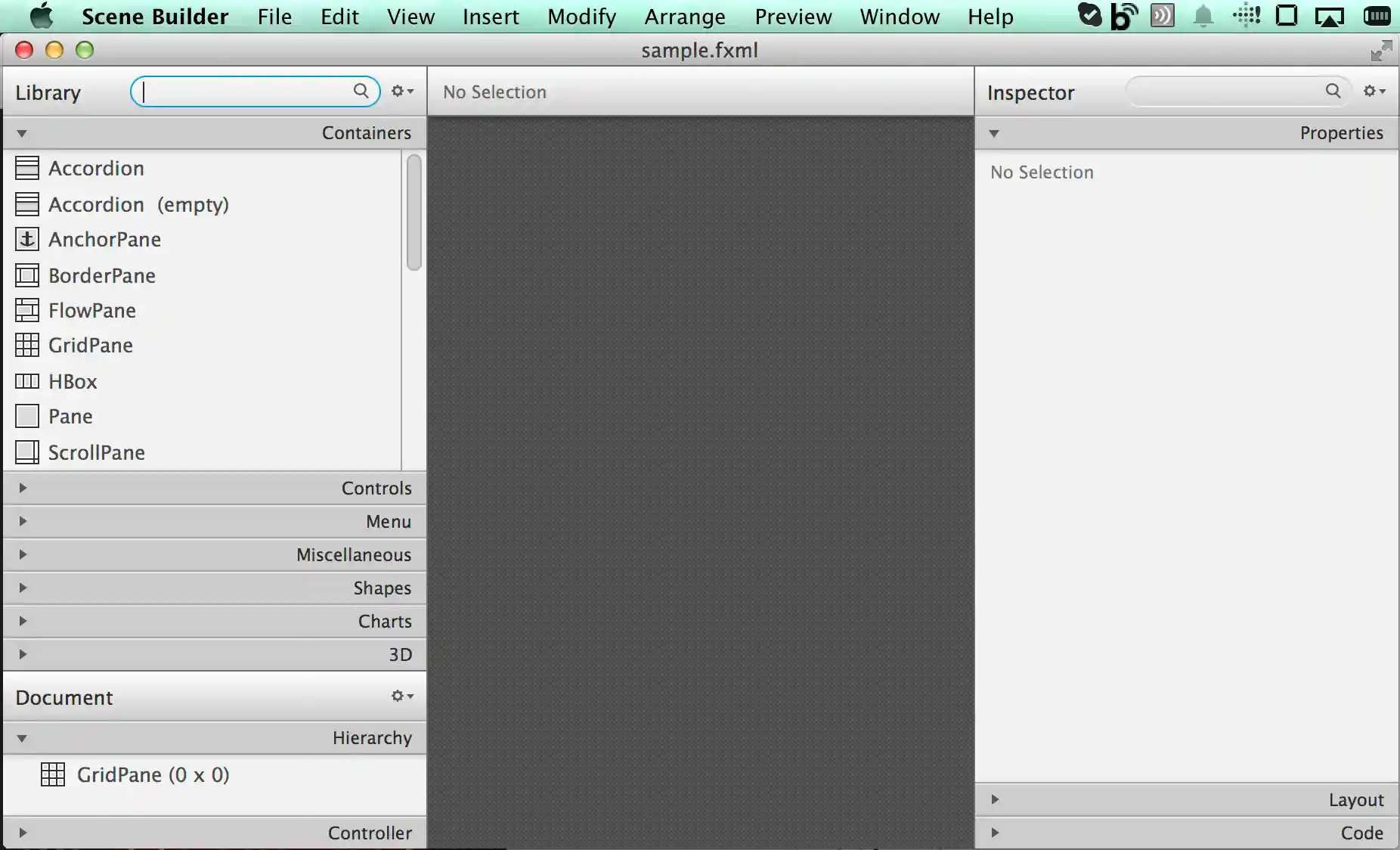Select the 'BorderPane' text label
The image size is (1400, 850).
coord(102,275)
